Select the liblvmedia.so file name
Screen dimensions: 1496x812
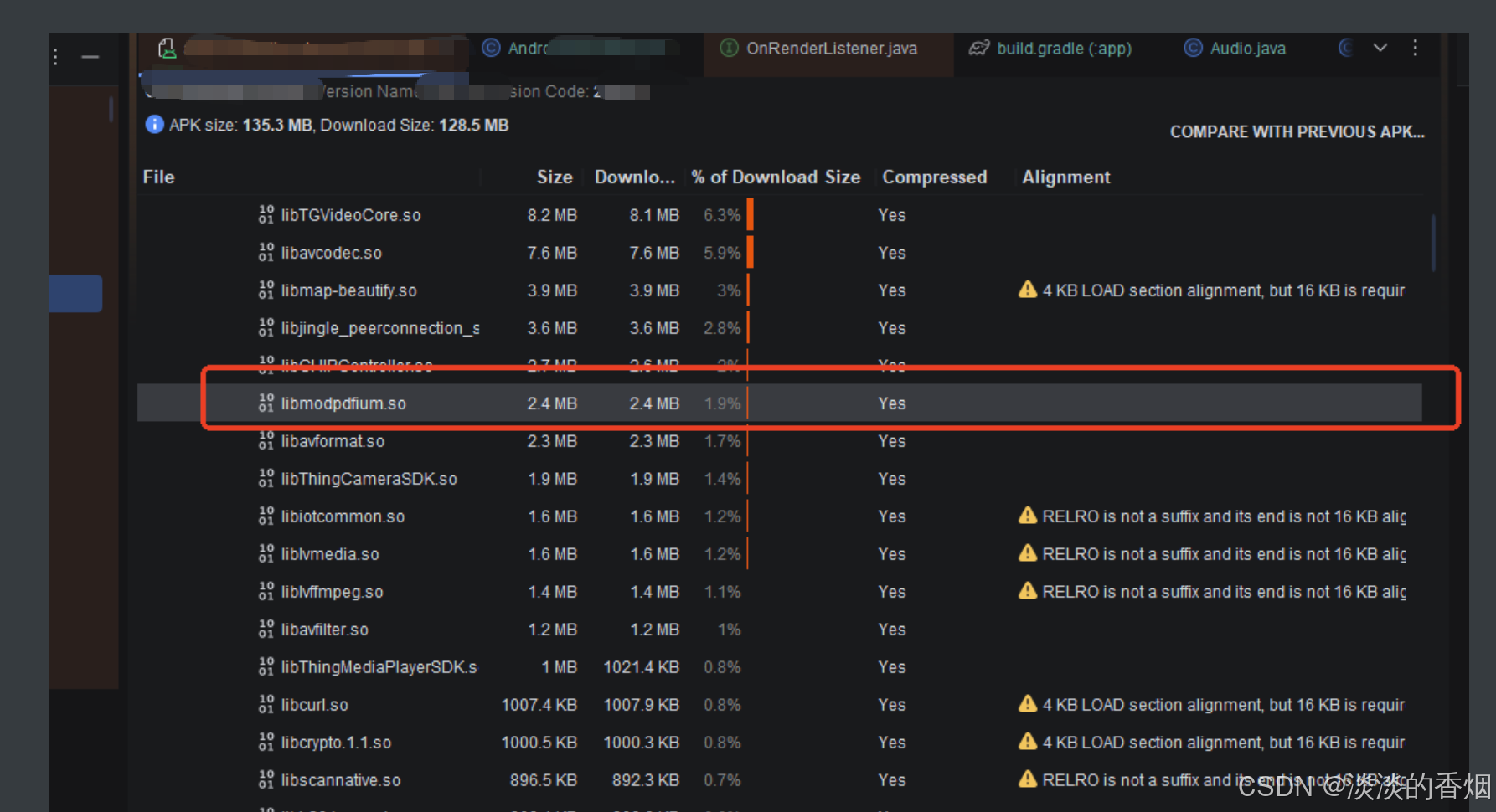[330, 554]
